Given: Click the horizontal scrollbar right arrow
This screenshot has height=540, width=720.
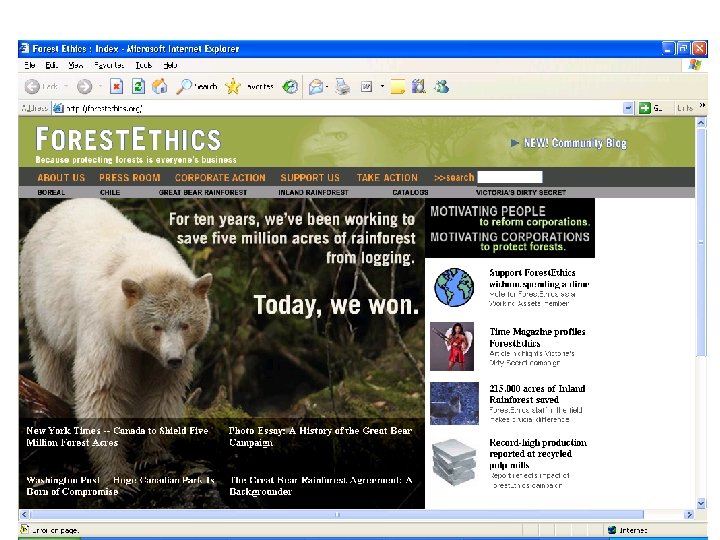Looking at the screenshot, I should tap(689, 515).
